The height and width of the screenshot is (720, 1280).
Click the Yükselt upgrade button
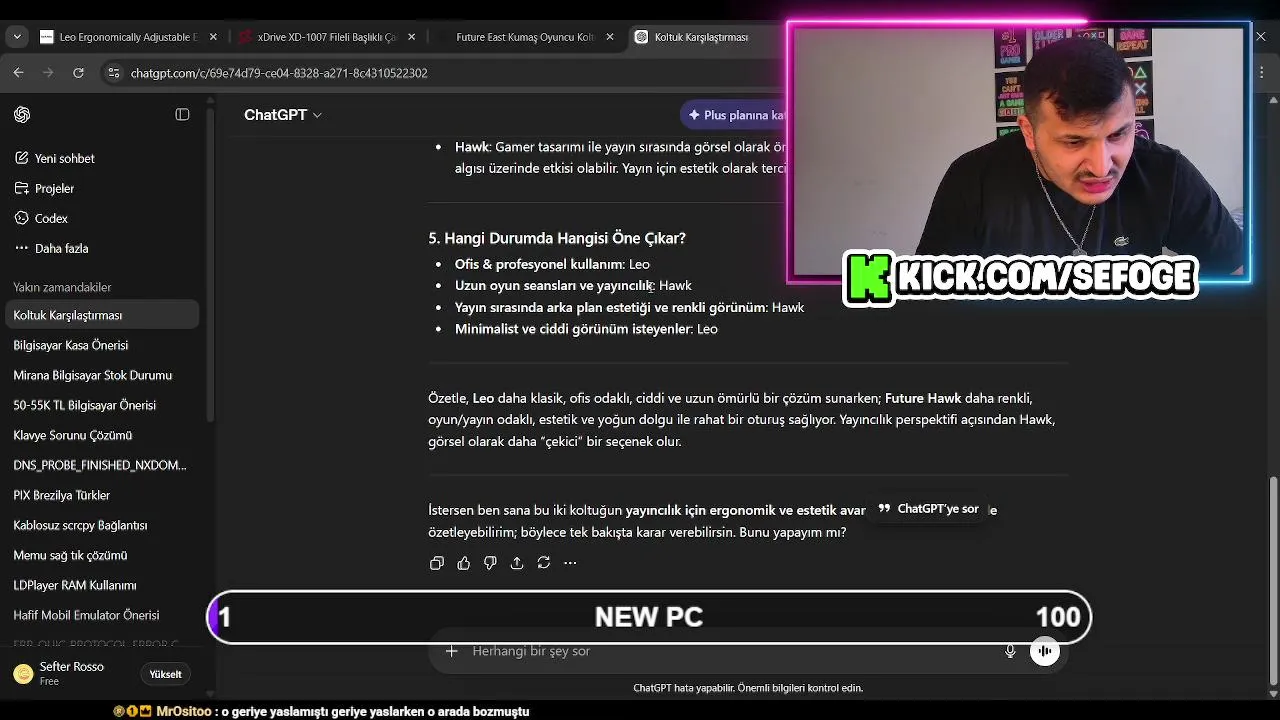(x=165, y=674)
